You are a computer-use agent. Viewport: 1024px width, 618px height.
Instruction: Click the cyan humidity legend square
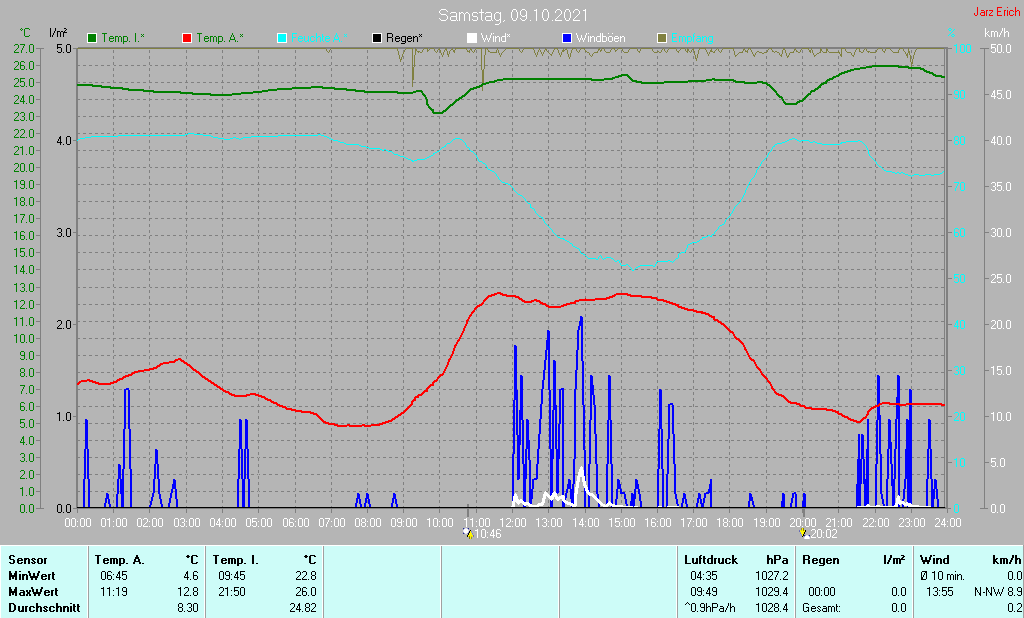[282, 38]
